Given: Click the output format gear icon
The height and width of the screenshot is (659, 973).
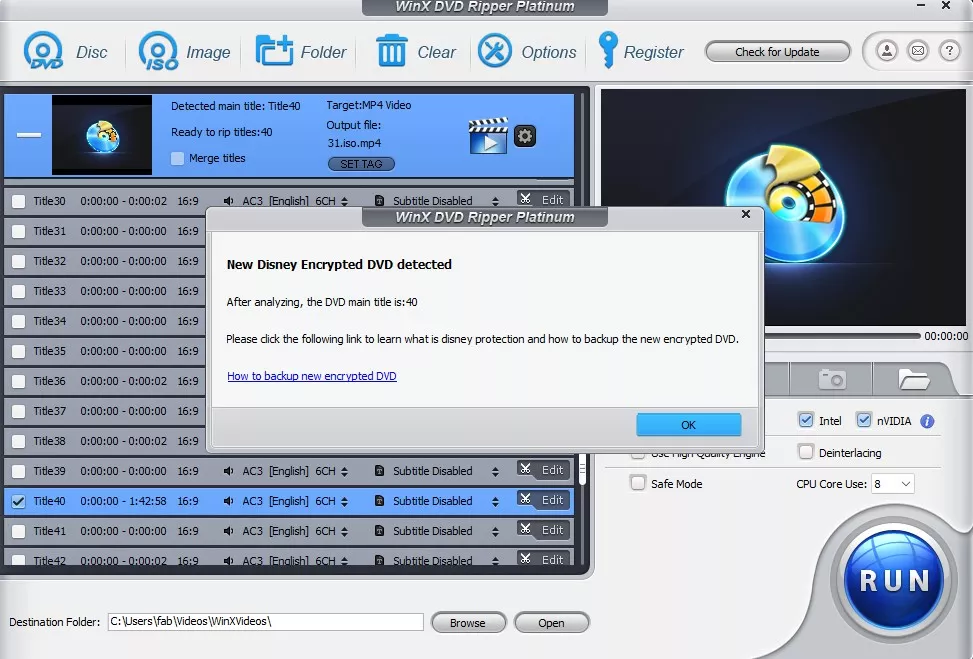Looking at the screenshot, I should click(525, 136).
